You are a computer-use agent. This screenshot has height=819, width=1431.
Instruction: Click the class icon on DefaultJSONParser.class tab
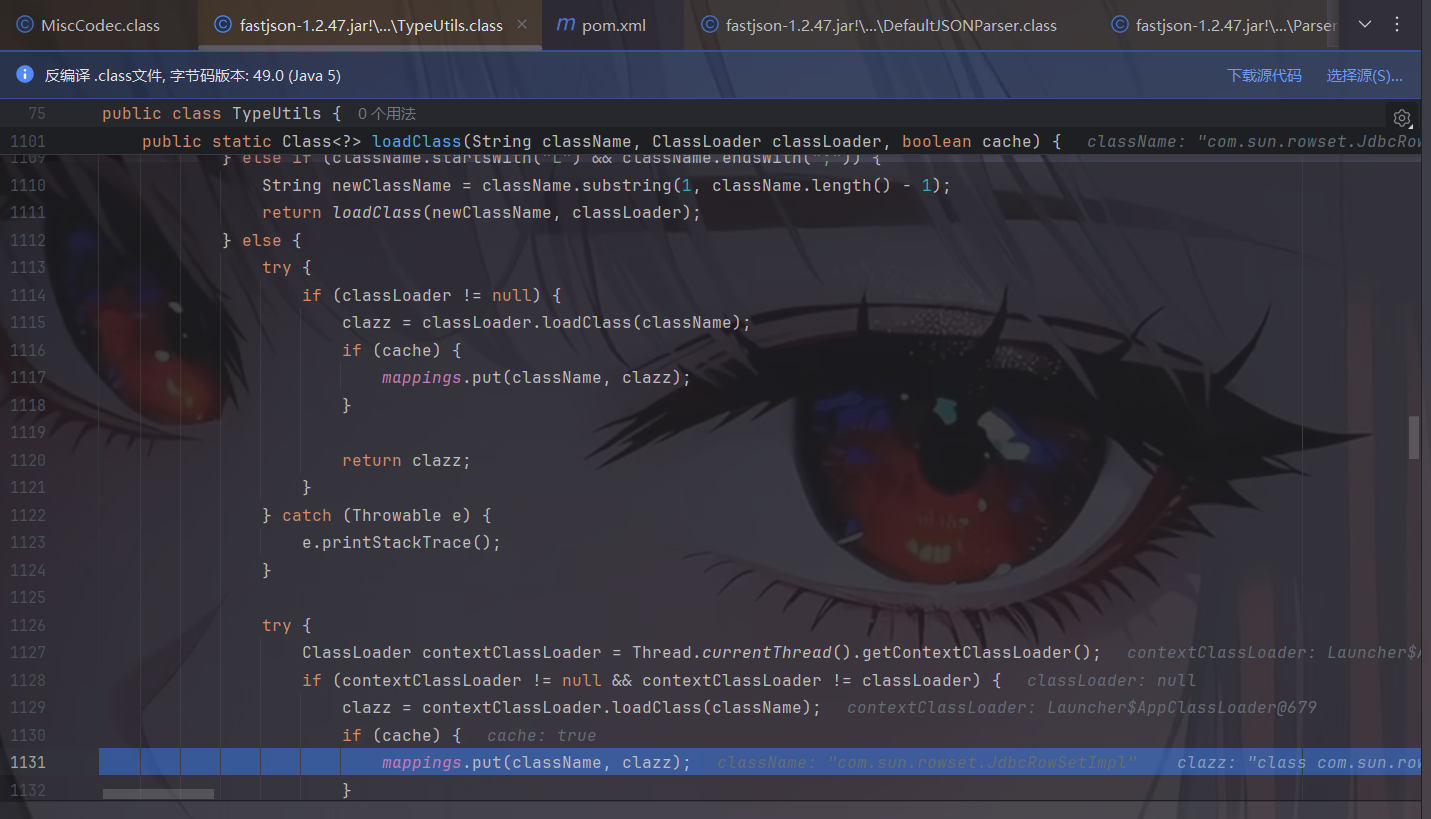click(710, 25)
